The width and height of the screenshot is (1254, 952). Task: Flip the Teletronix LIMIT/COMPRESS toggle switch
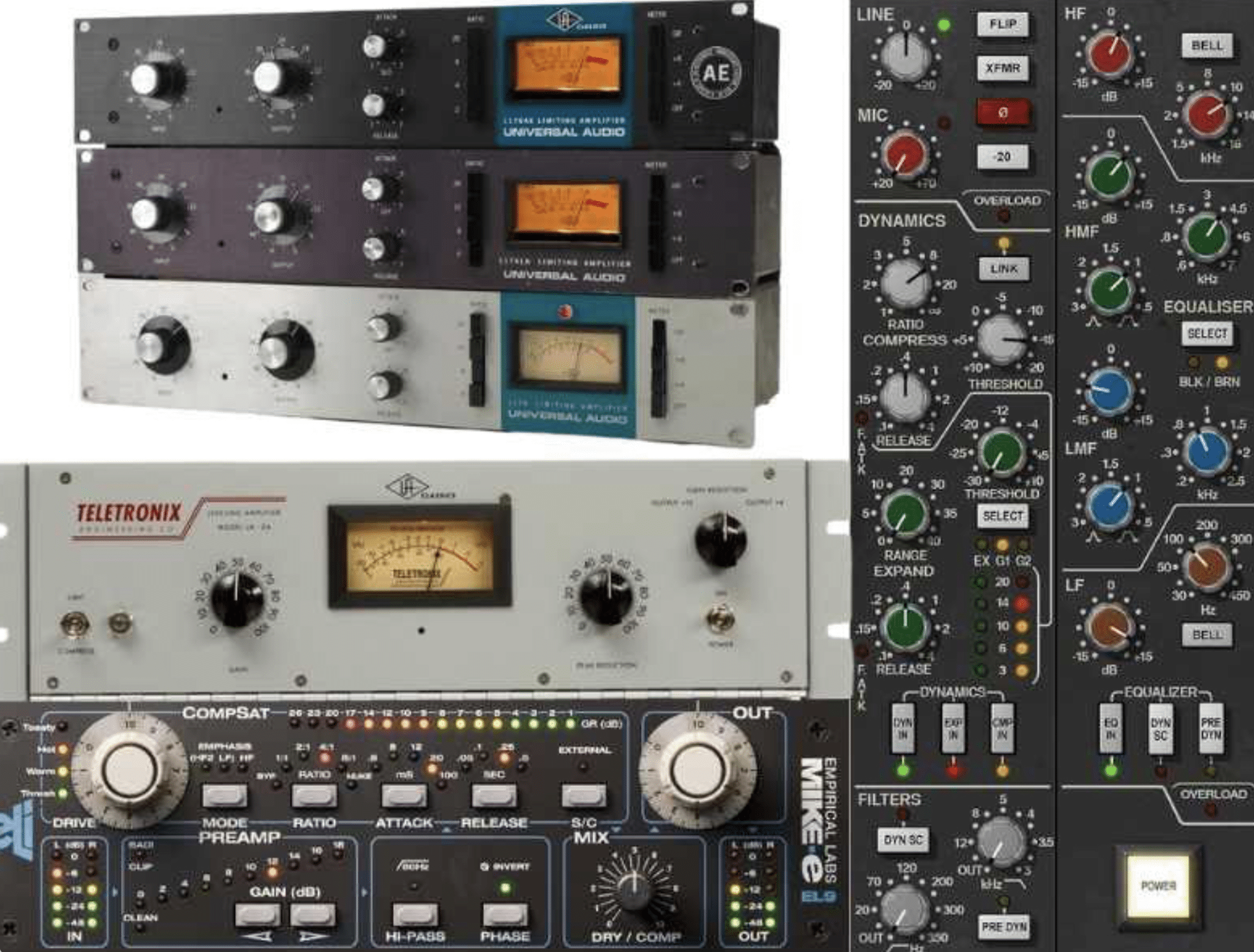tap(75, 626)
